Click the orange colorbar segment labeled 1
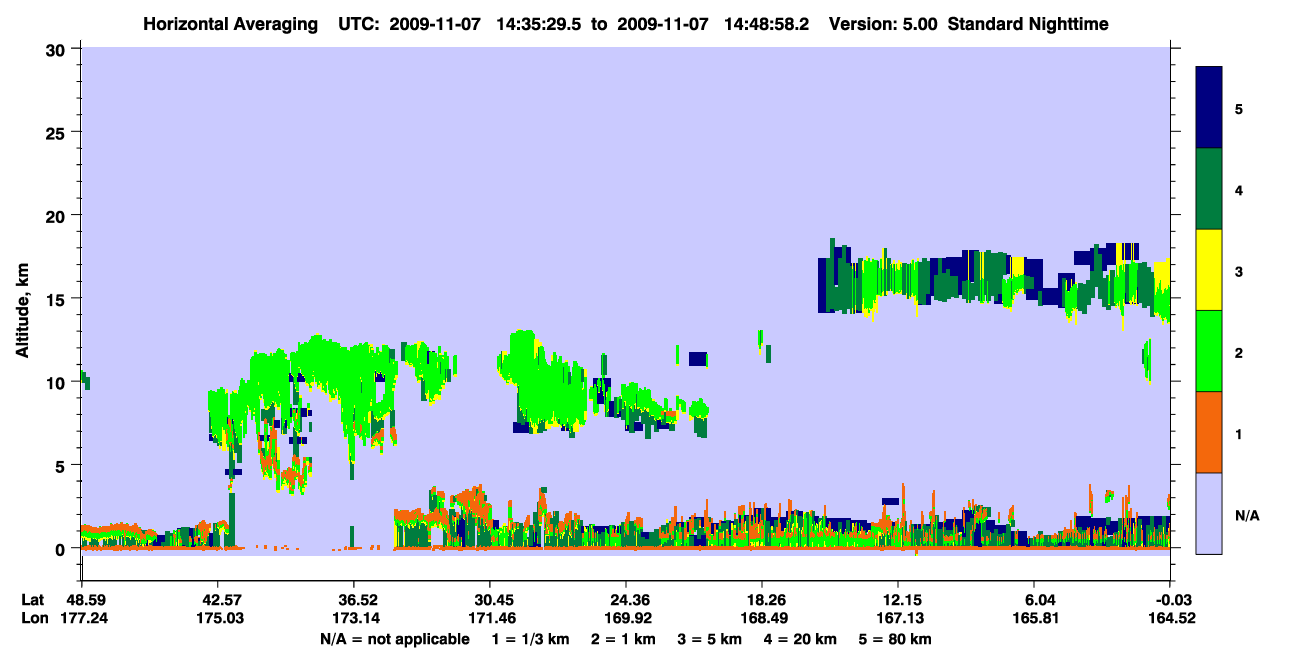Screen dimensions: 1300x667 click(1209, 432)
